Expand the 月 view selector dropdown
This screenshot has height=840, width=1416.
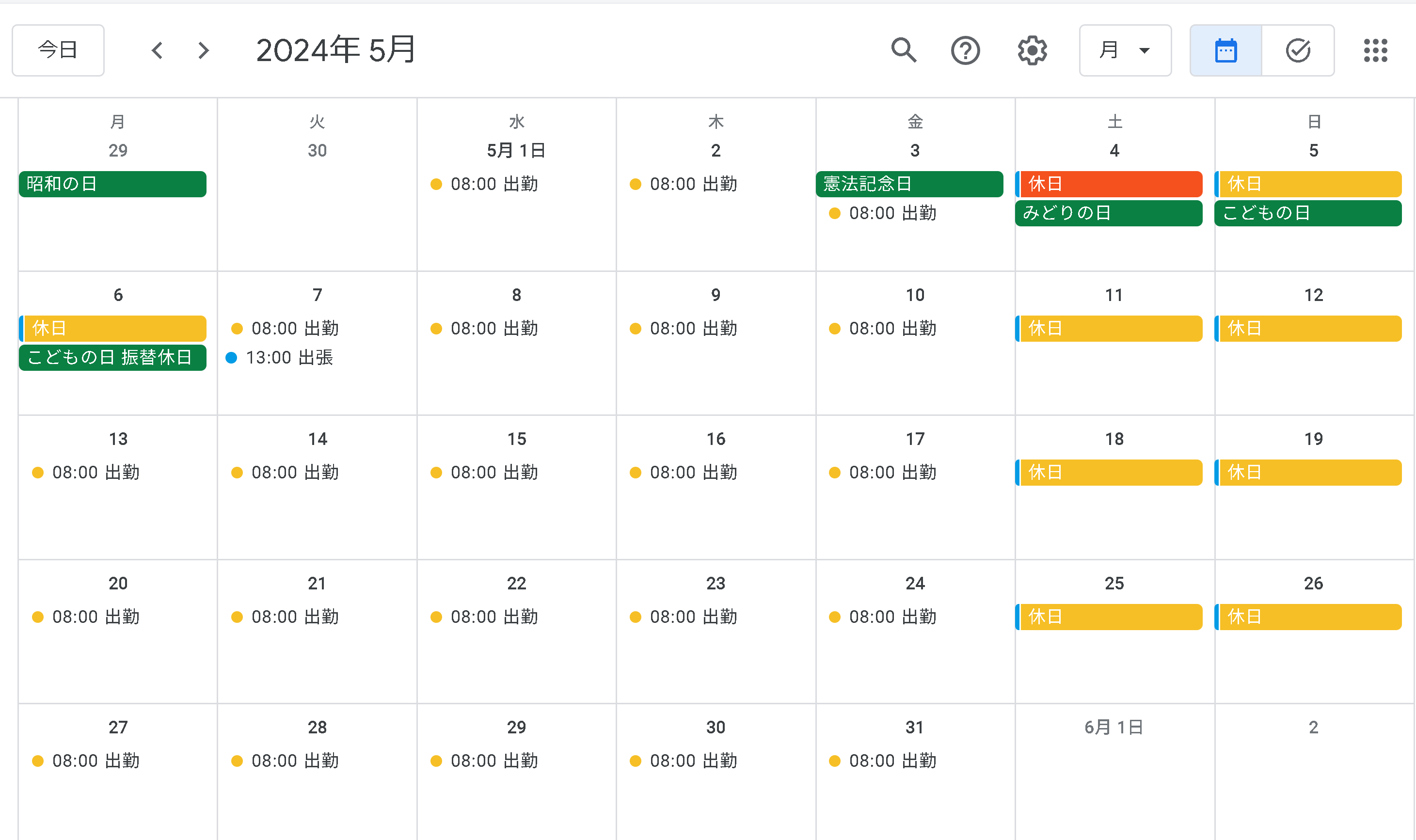tap(1125, 50)
